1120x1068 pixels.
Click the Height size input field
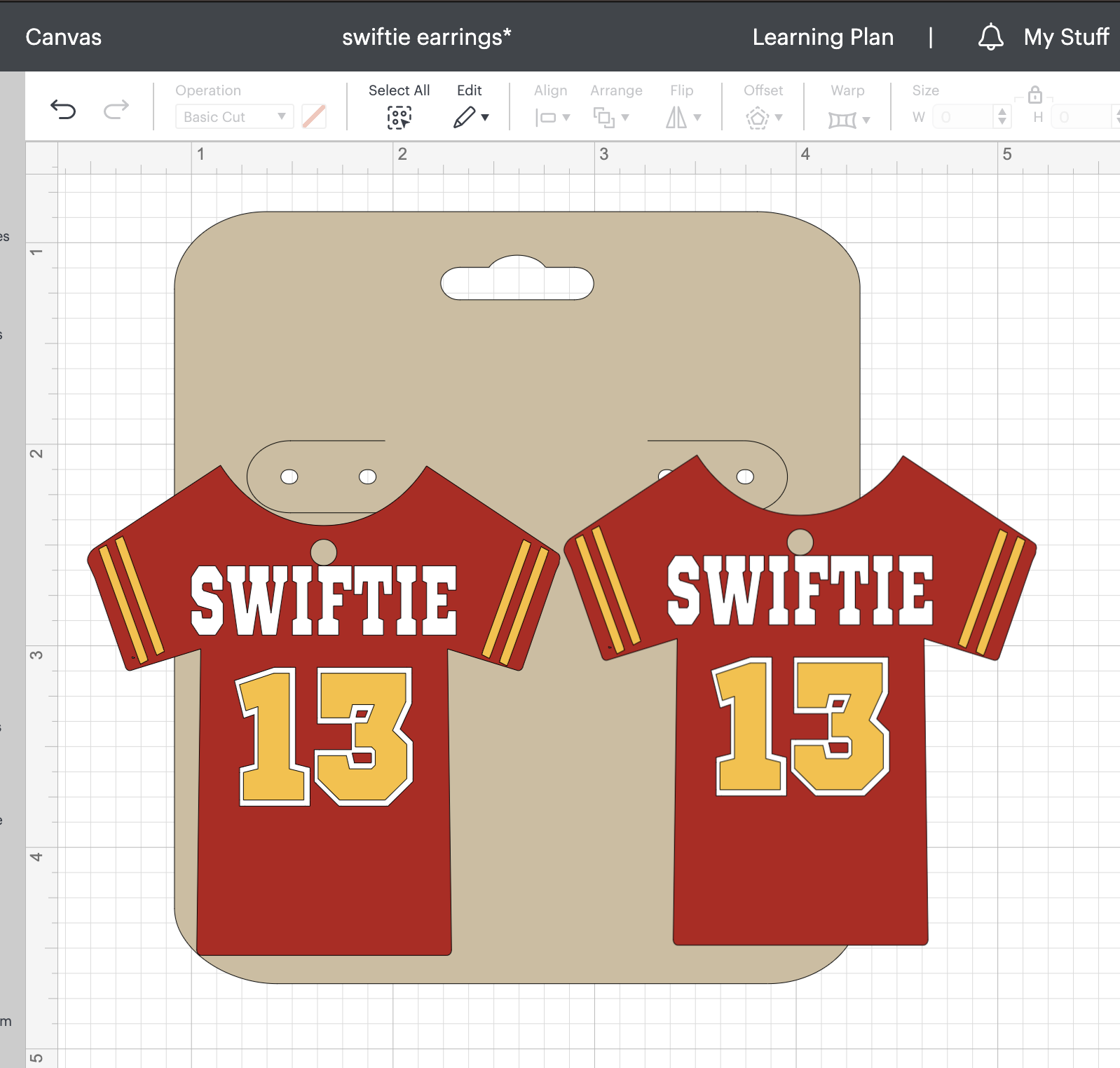point(1082,117)
